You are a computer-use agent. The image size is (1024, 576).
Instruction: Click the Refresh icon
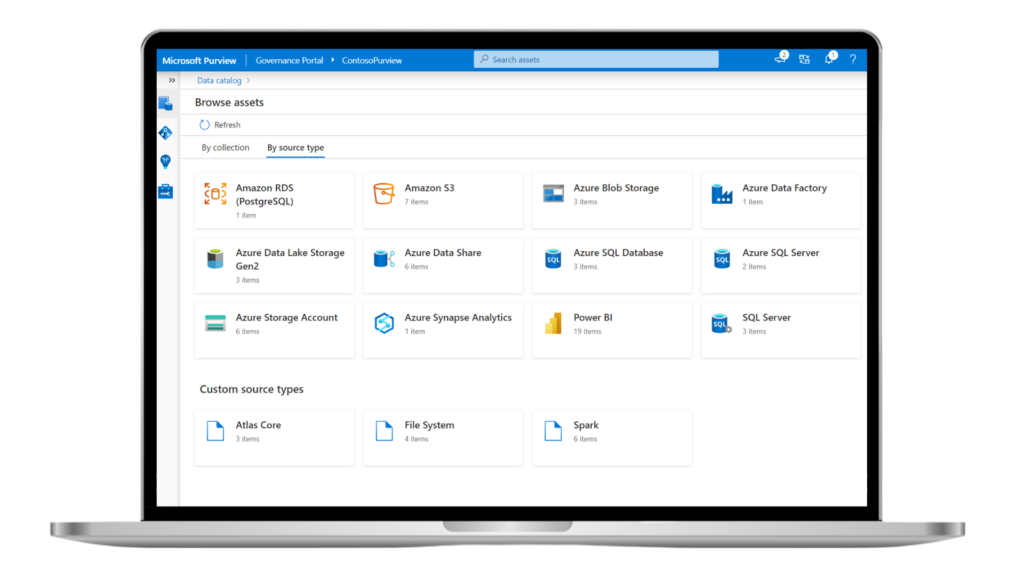(x=204, y=125)
